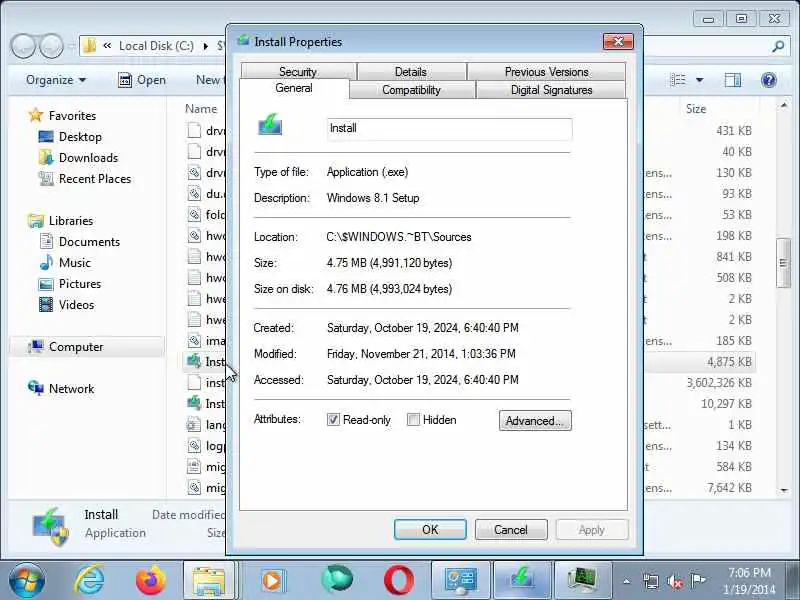
Task: Open the Videos library
Action: pos(76,305)
